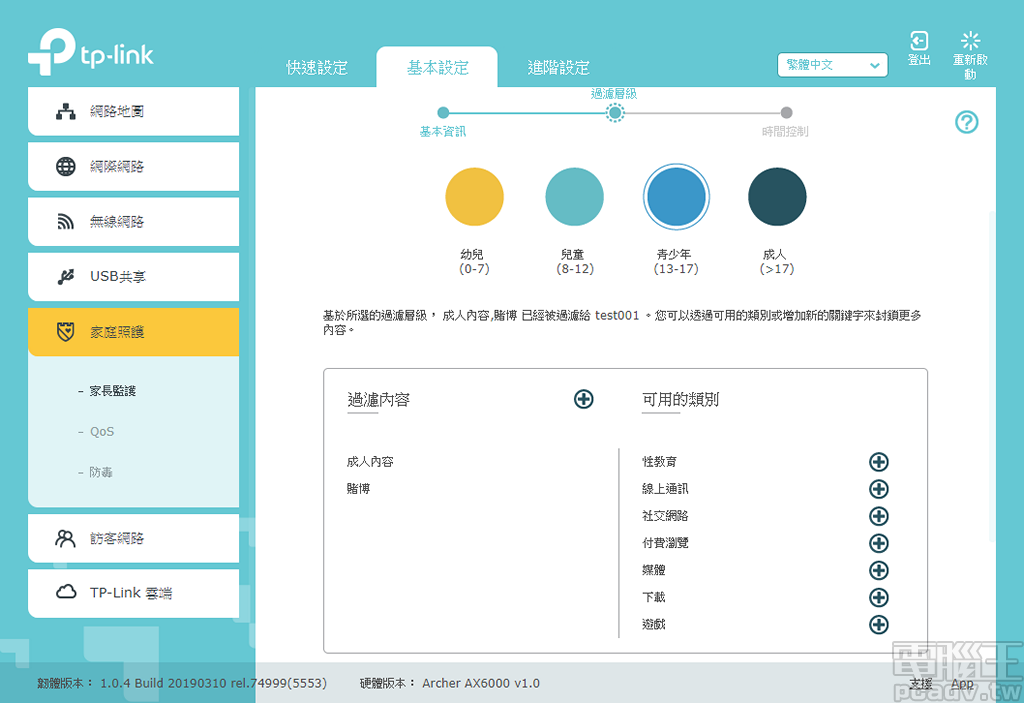The width and height of the screenshot is (1024, 703).
Task: Switch to the 進階設定 tab
Action: 558,66
